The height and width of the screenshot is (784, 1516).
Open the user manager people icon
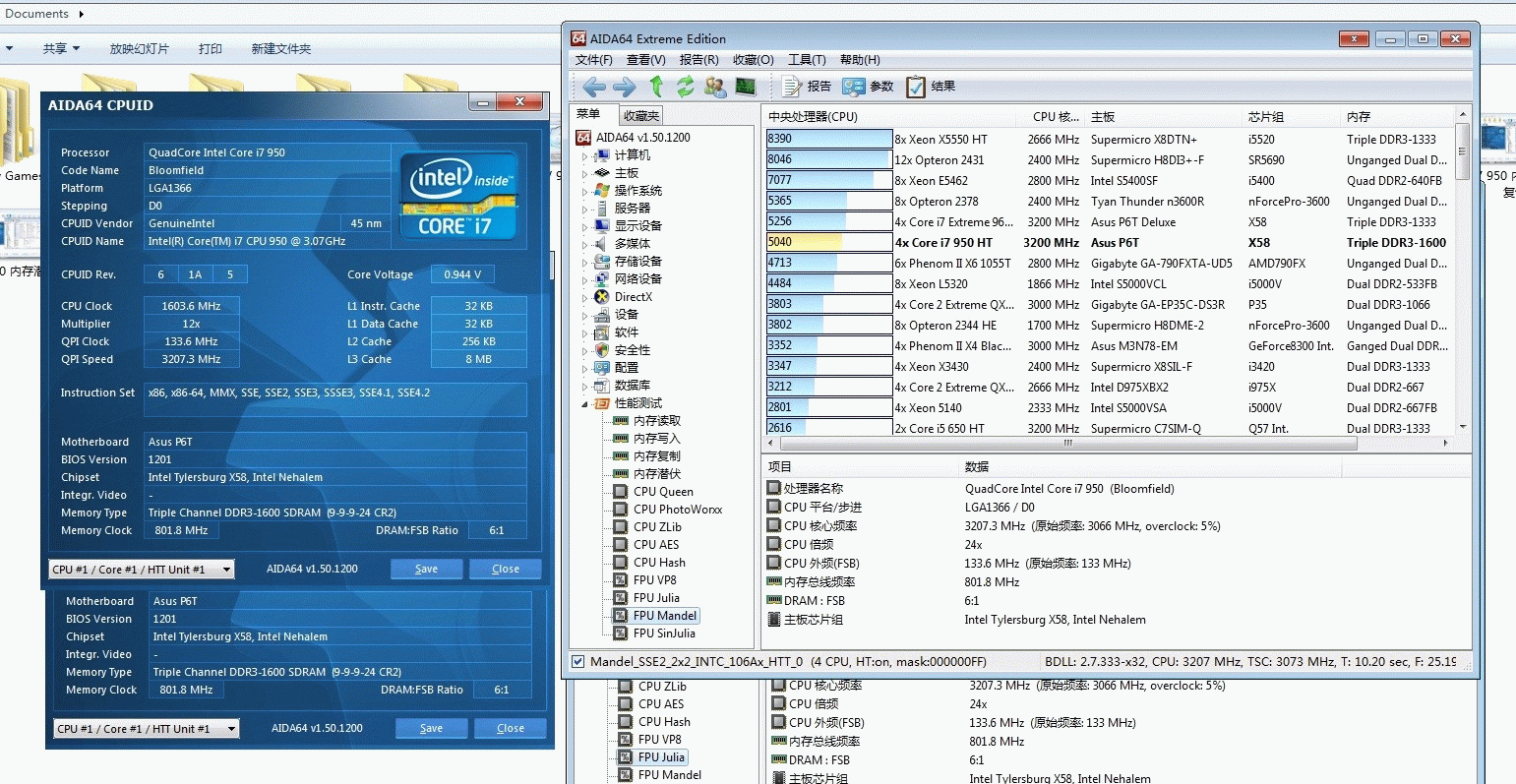coord(715,87)
